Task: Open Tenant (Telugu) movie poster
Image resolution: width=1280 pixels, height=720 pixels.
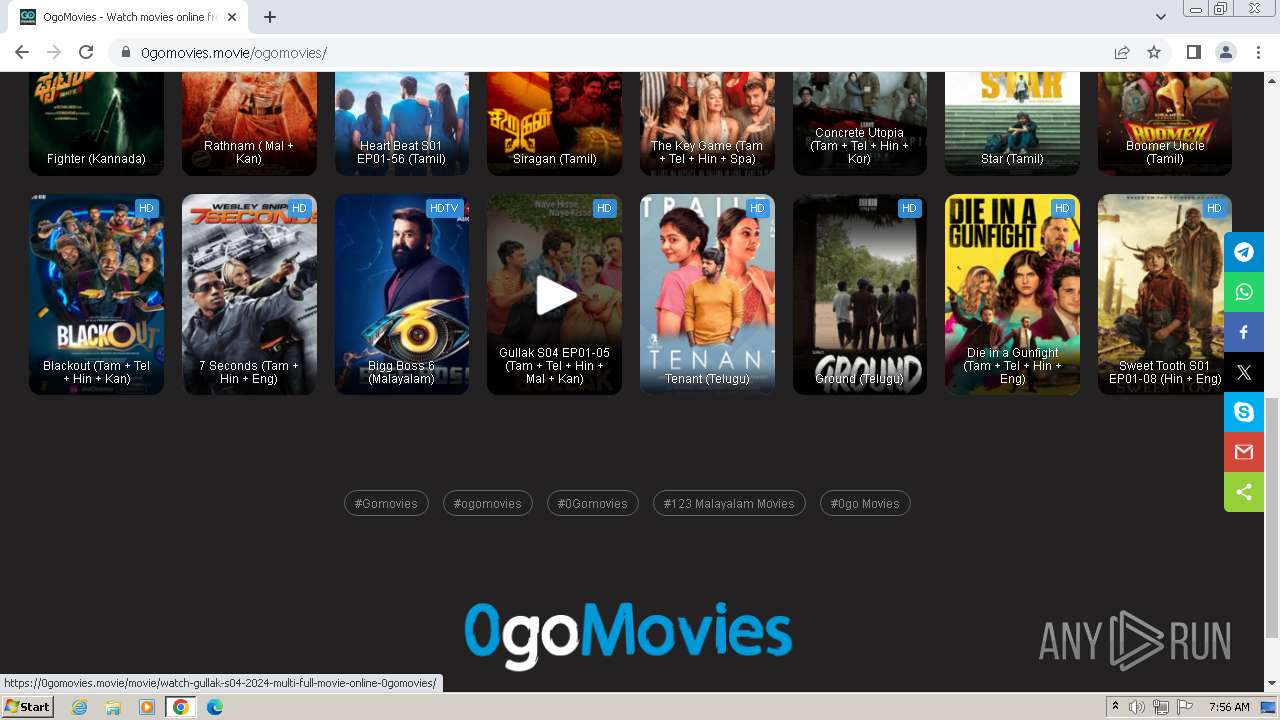Action: point(707,294)
